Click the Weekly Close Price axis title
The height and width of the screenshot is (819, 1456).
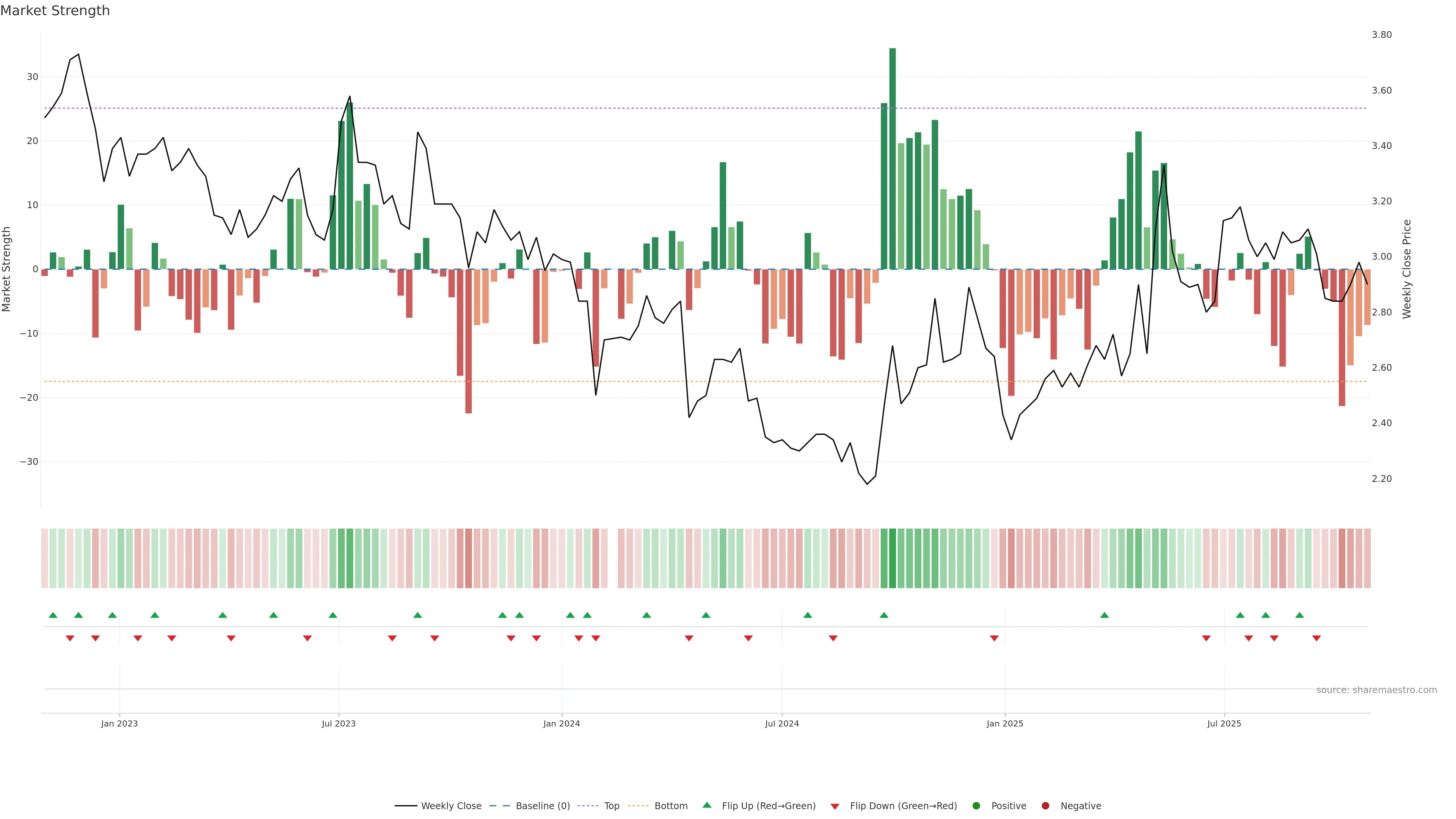coord(1407,269)
